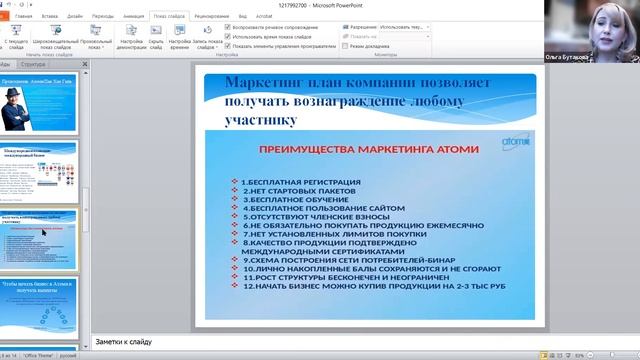
Task: Click the 'русский' language indicator
Action: [68, 356]
